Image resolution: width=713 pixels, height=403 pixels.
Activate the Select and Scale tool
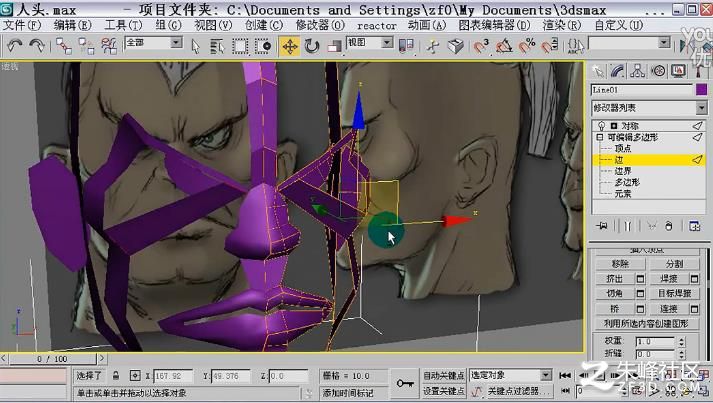pyautogui.click(x=335, y=46)
